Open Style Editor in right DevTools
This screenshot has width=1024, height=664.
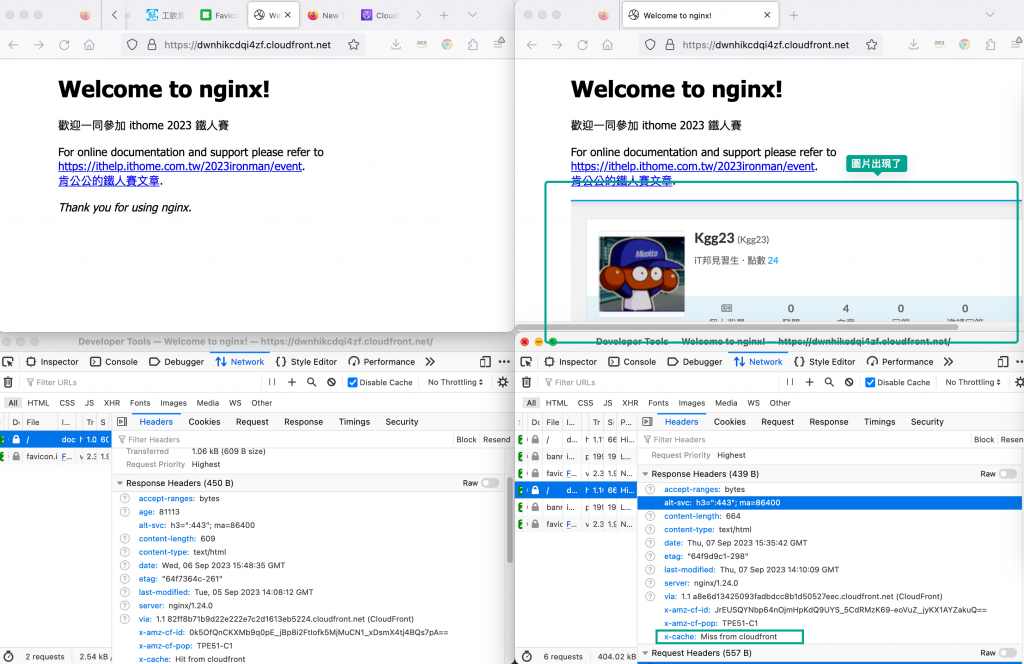(x=824, y=362)
